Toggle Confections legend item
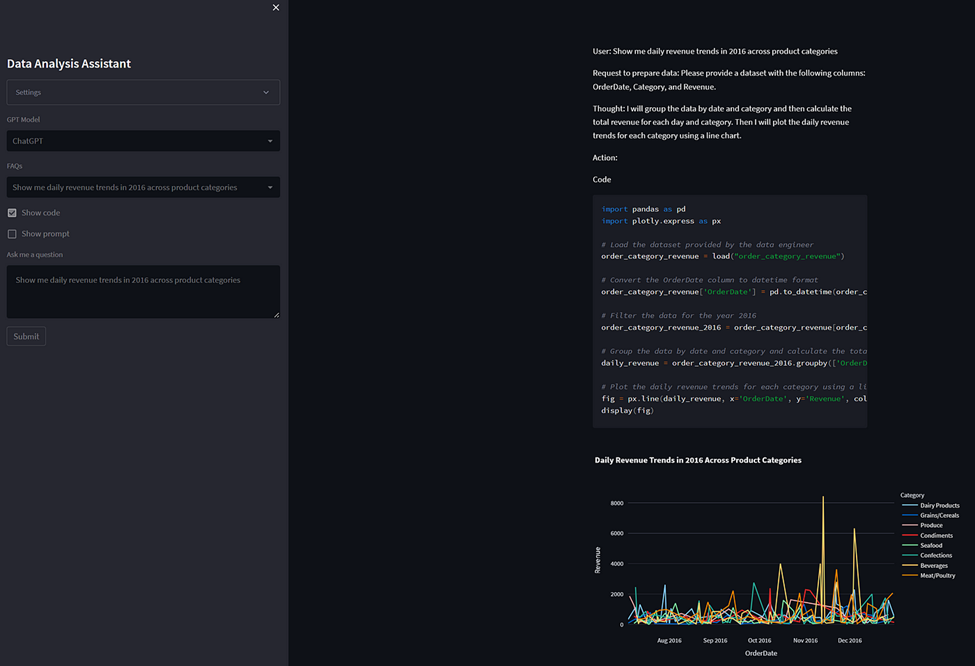The width and height of the screenshot is (975, 666). [927, 555]
